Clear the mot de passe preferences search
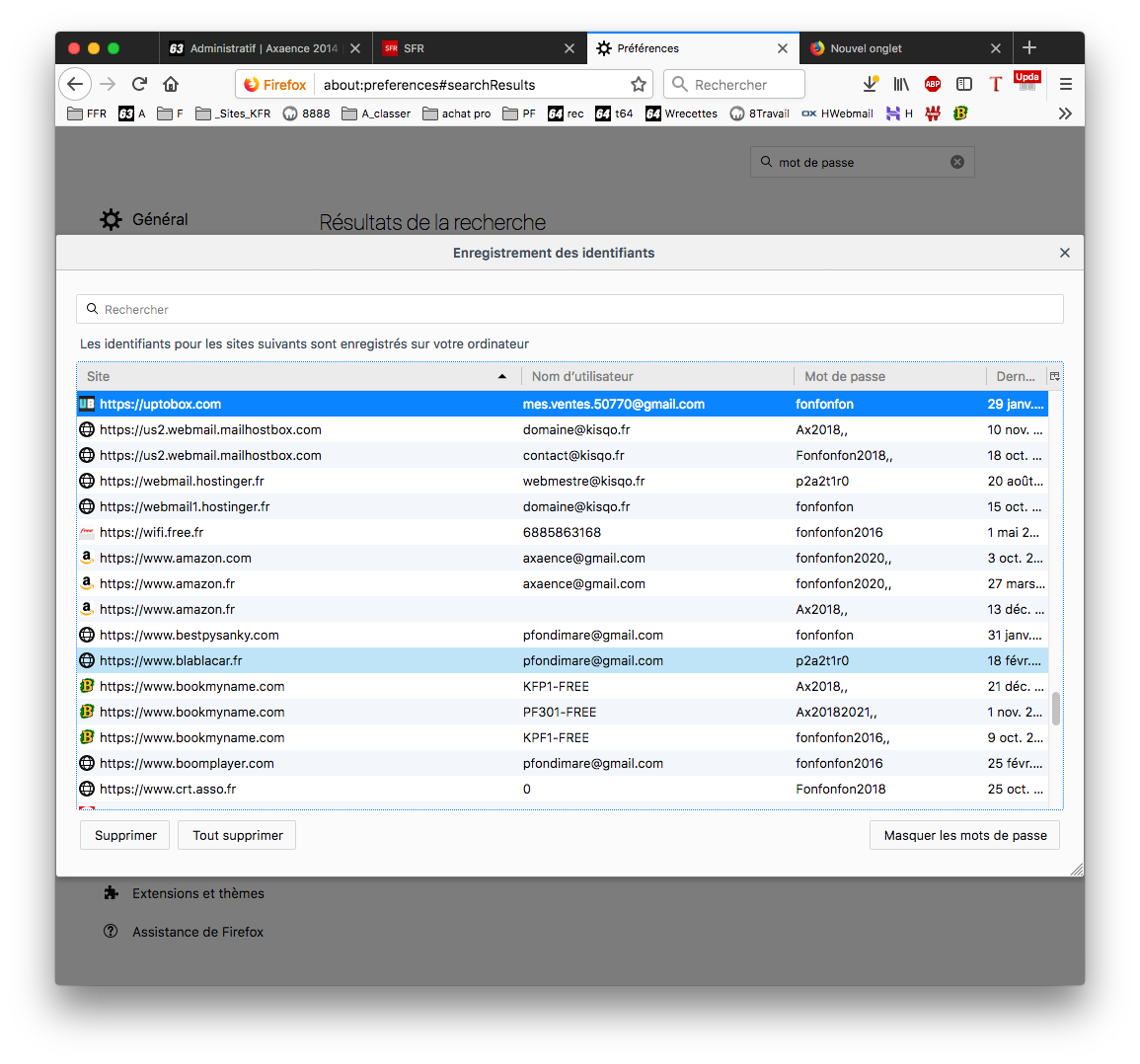The height and width of the screenshot is (1064, 1140). point(957,162)
